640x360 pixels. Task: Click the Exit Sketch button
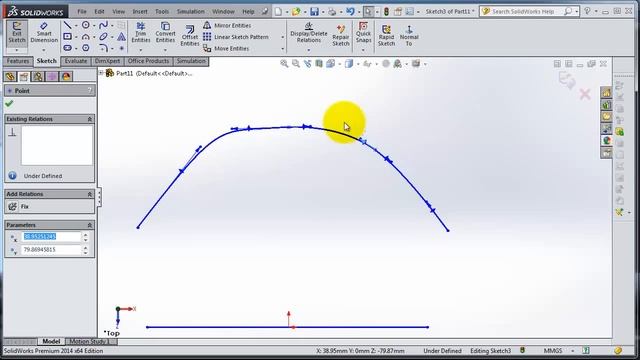[17, 33]
